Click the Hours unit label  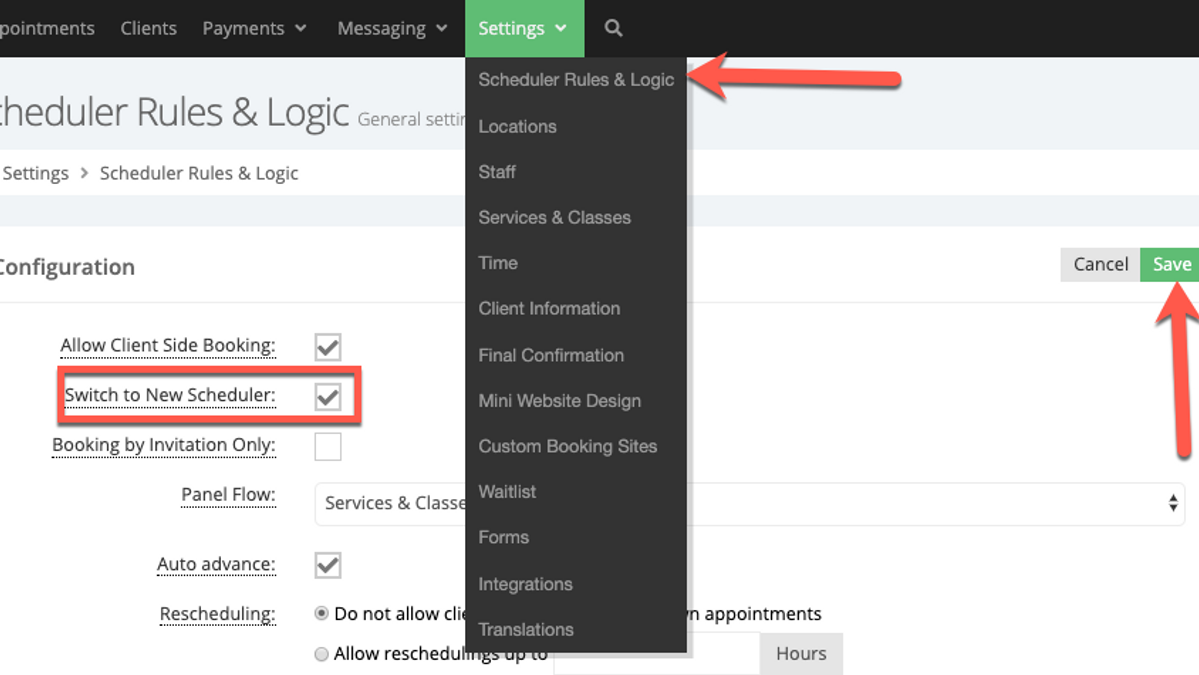click(x=801, y=654)
